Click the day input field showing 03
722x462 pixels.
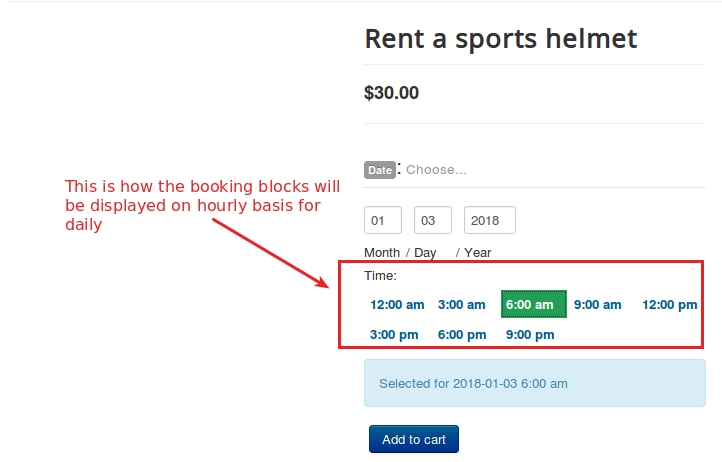432,220
